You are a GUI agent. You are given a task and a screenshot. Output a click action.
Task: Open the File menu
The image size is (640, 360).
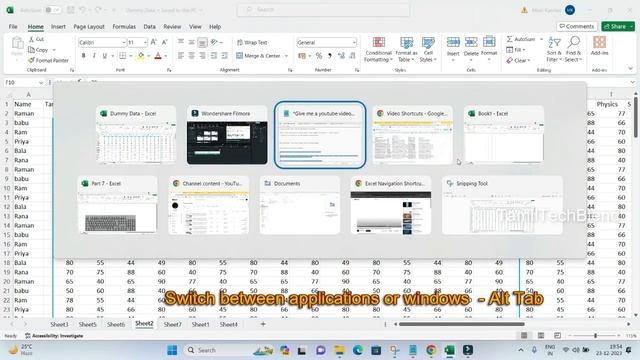pyautogui.click(x=13, y=27)
